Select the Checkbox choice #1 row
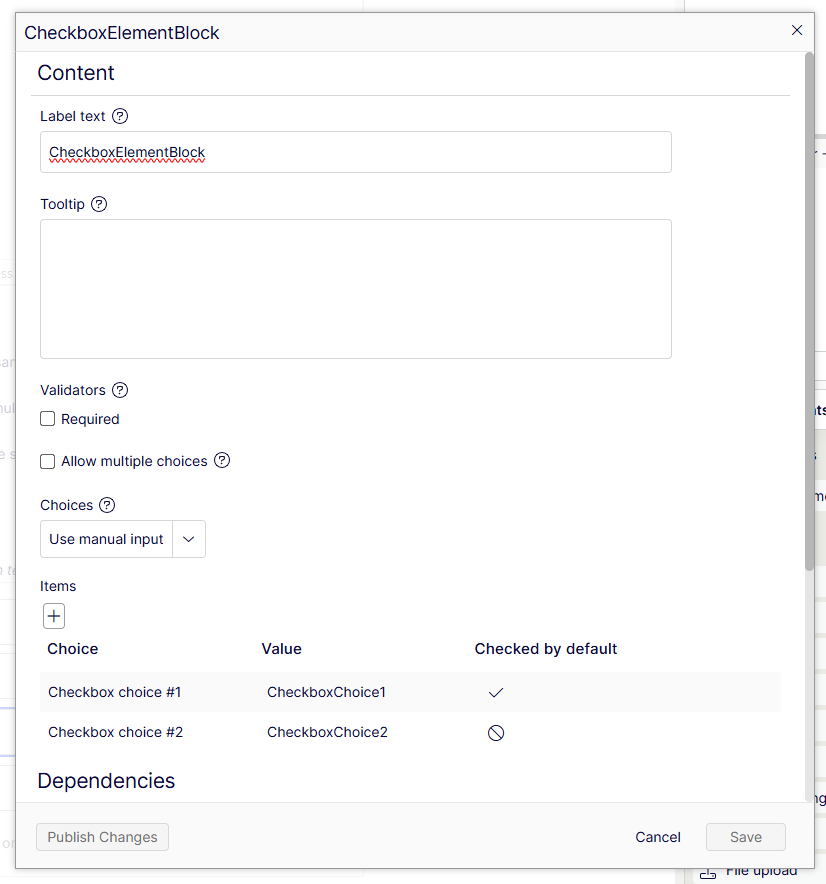The image size is (826, 884). point(114,692)
